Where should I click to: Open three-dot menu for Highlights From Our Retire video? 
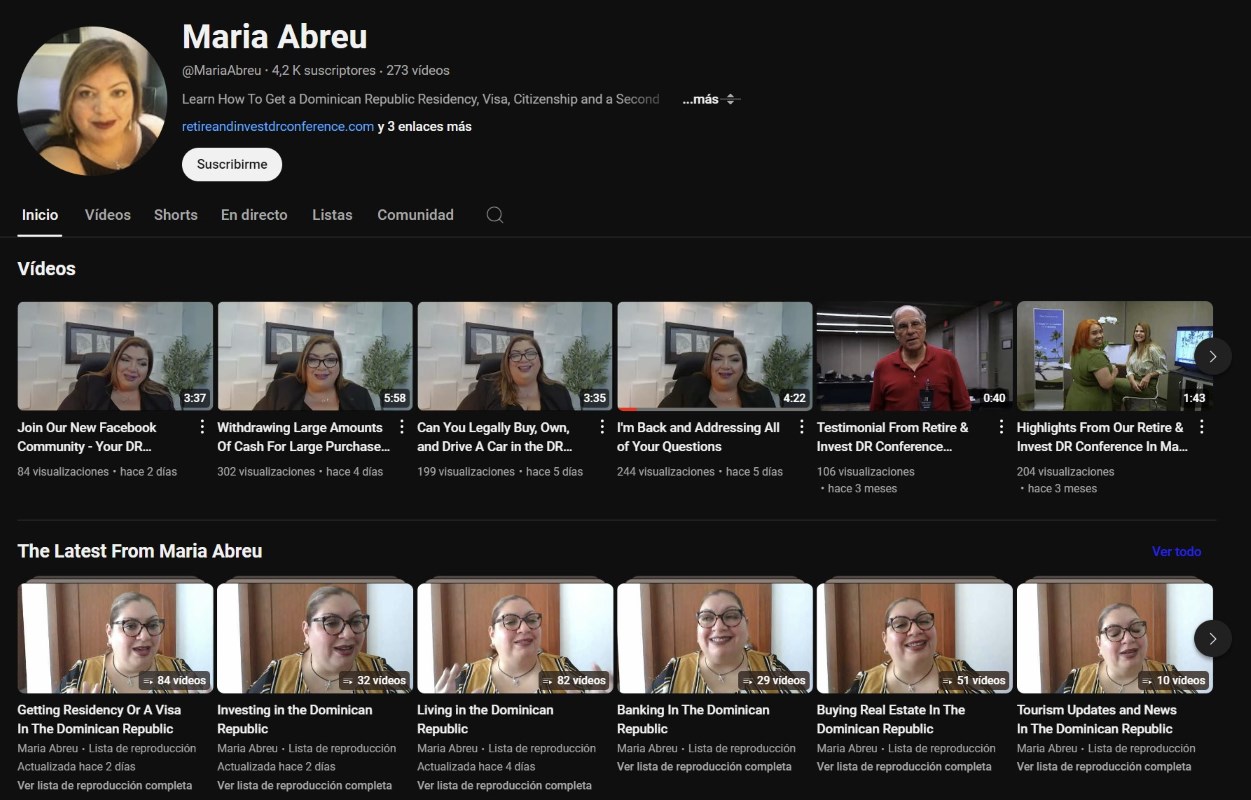click(1202, 427)
